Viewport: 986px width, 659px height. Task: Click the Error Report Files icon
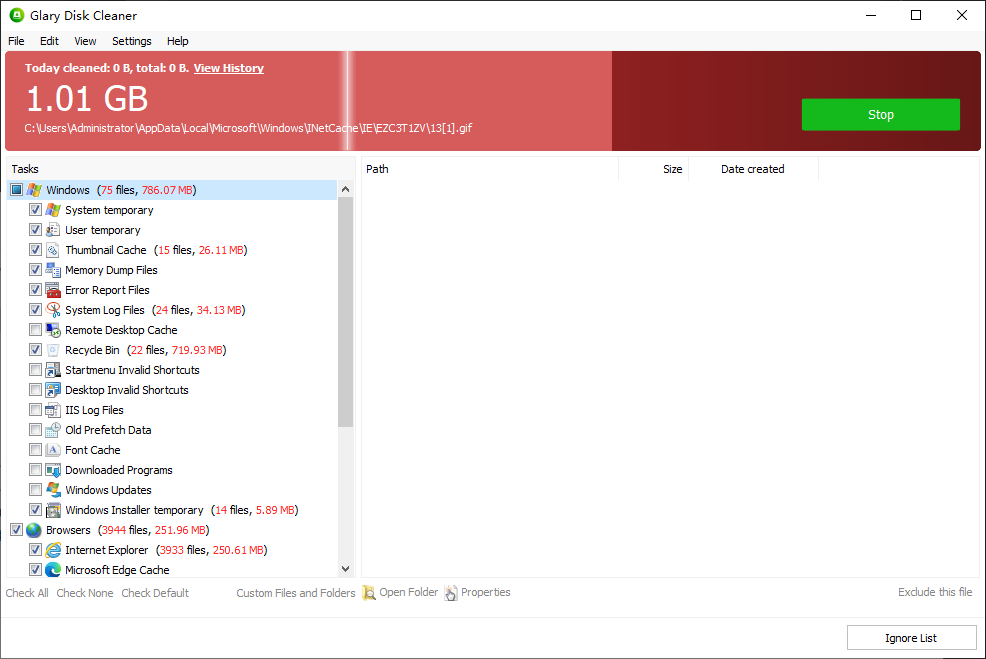[x=52, y=289]
